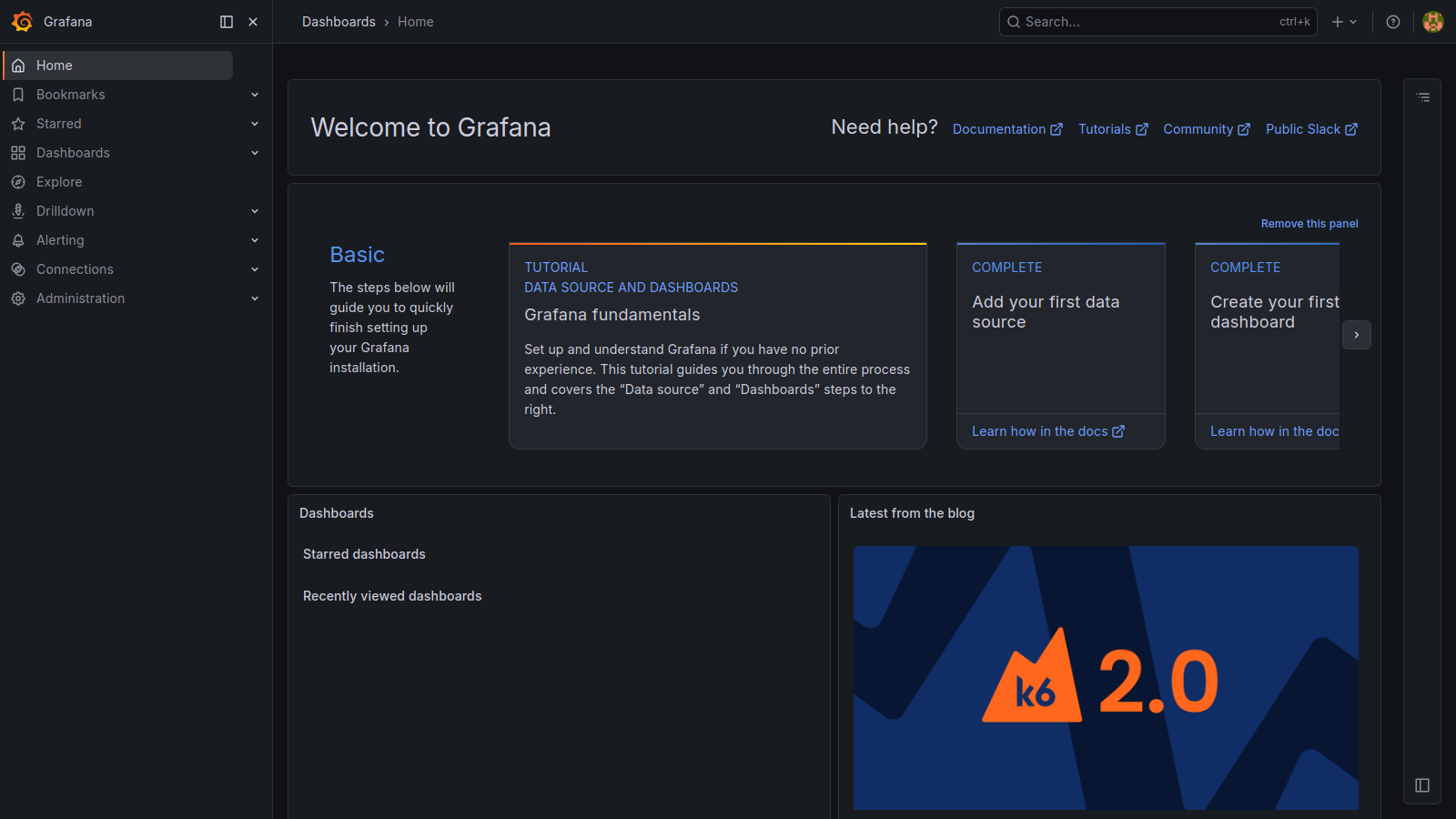The height and width of the screenshot is (819, 1456).
Task: Click the Home house icon in sidebar
Action: (x=18, y=66)
